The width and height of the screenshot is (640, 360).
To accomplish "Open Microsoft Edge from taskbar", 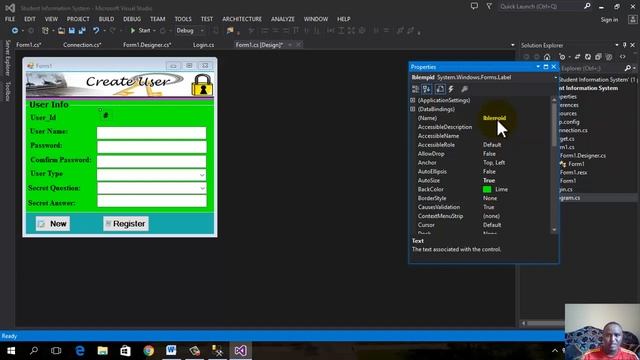I will [80, 351].
